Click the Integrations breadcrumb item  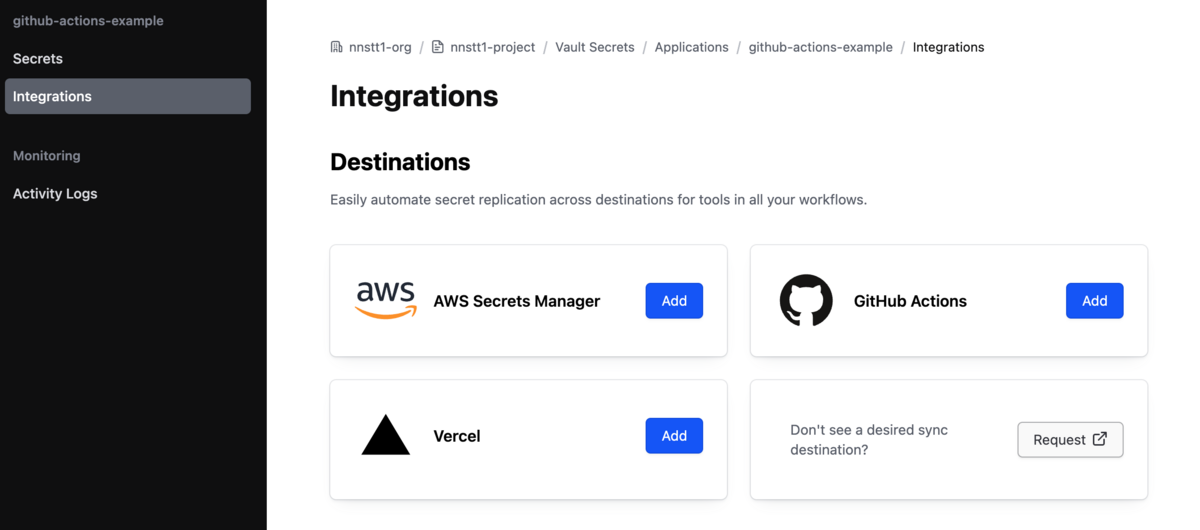(948, 47)
